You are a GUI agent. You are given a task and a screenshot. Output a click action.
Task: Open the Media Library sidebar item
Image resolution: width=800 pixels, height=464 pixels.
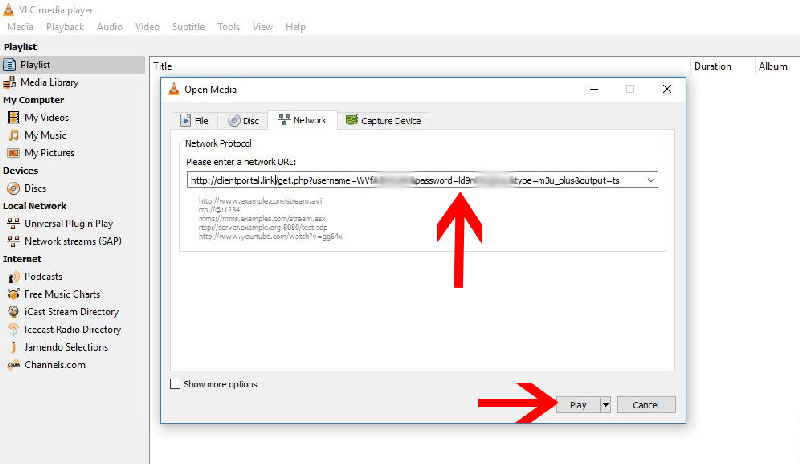[48, 82]
